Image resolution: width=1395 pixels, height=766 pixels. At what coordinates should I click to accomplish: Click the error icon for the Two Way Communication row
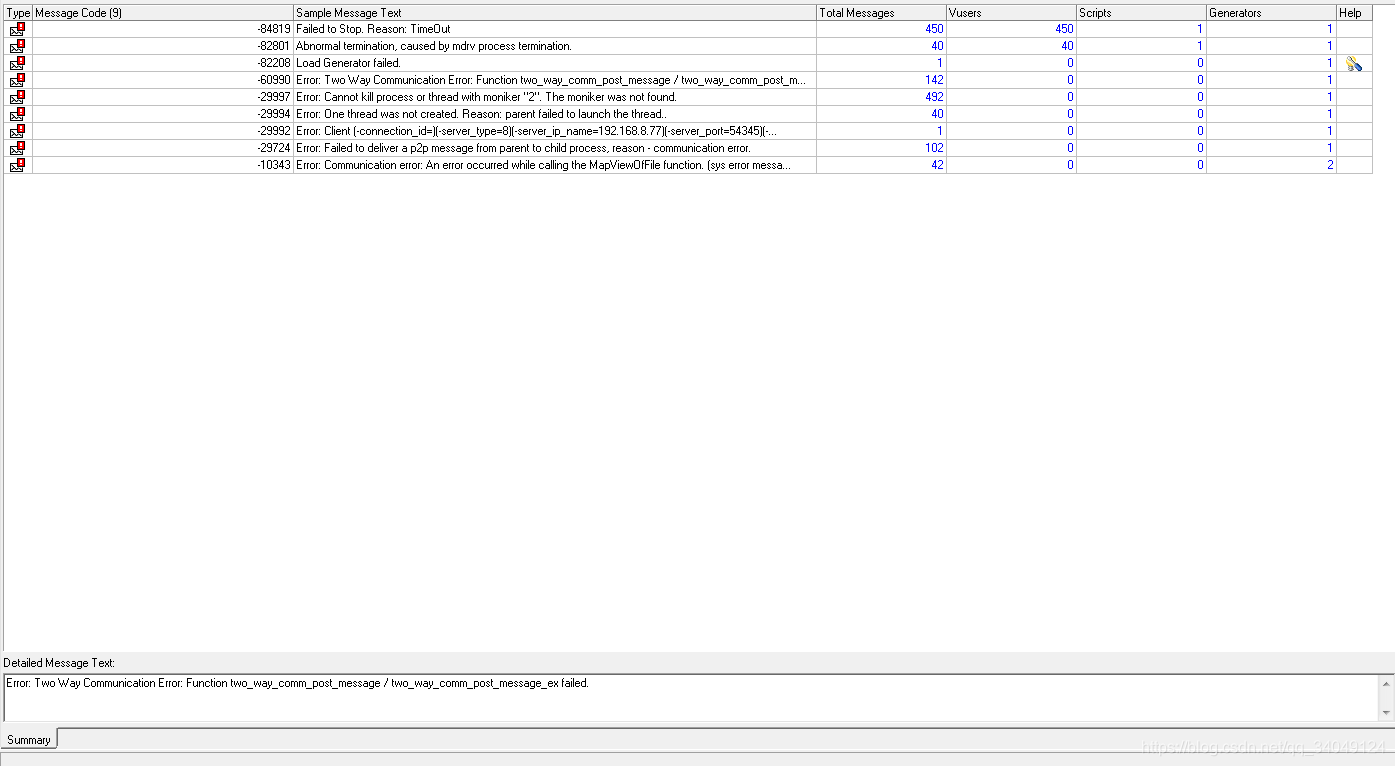point(17,80)
